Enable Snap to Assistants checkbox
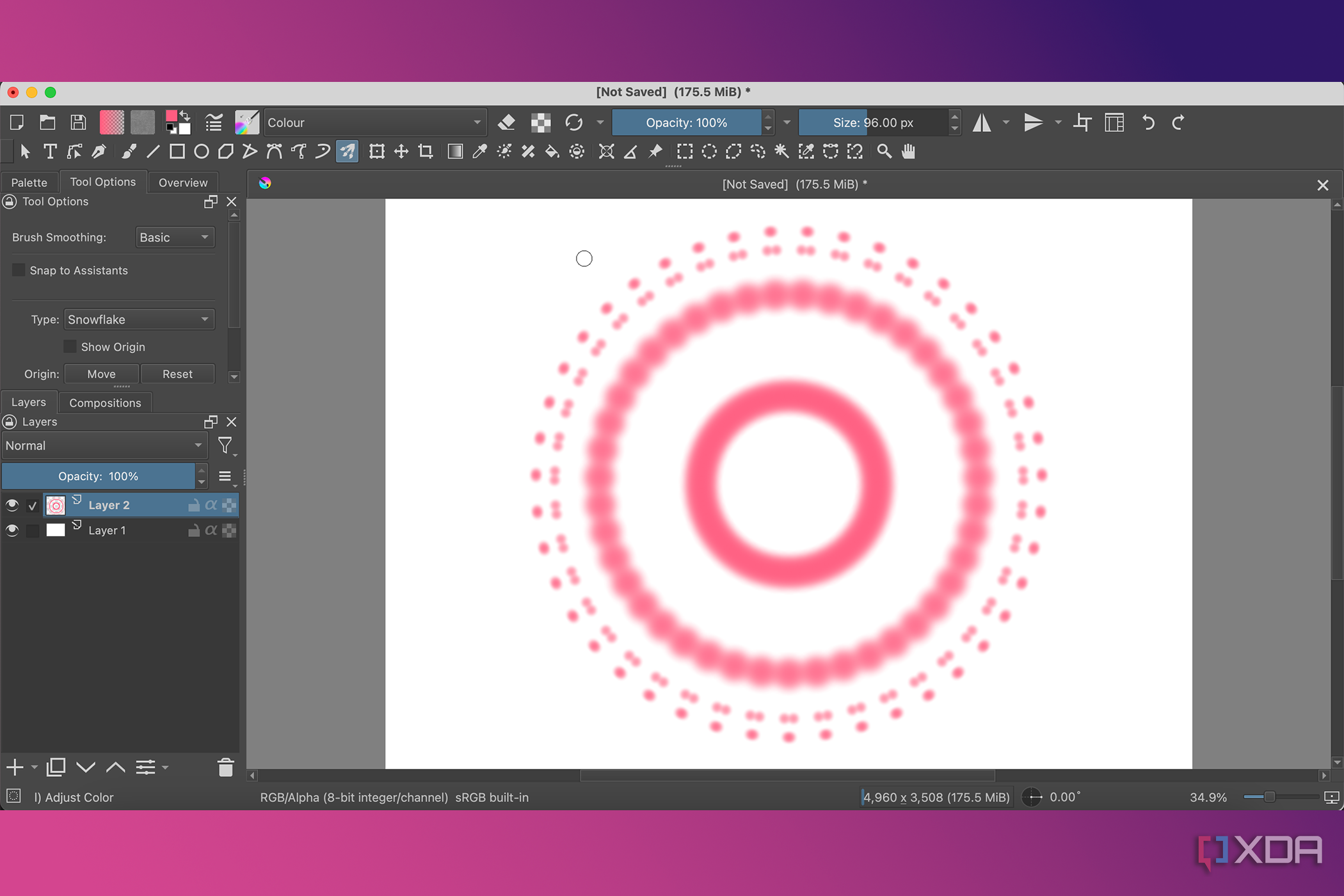The width and height of the screenshot is (1344, 896). (x=19, y=270)
